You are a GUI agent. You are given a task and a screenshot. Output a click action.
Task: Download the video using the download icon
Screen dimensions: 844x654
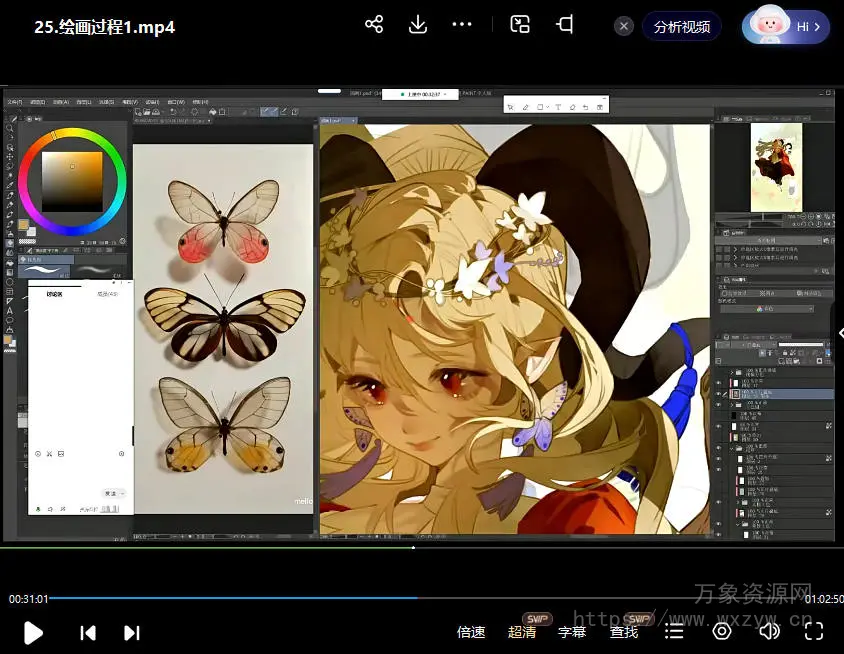click(x=418, y=25)
